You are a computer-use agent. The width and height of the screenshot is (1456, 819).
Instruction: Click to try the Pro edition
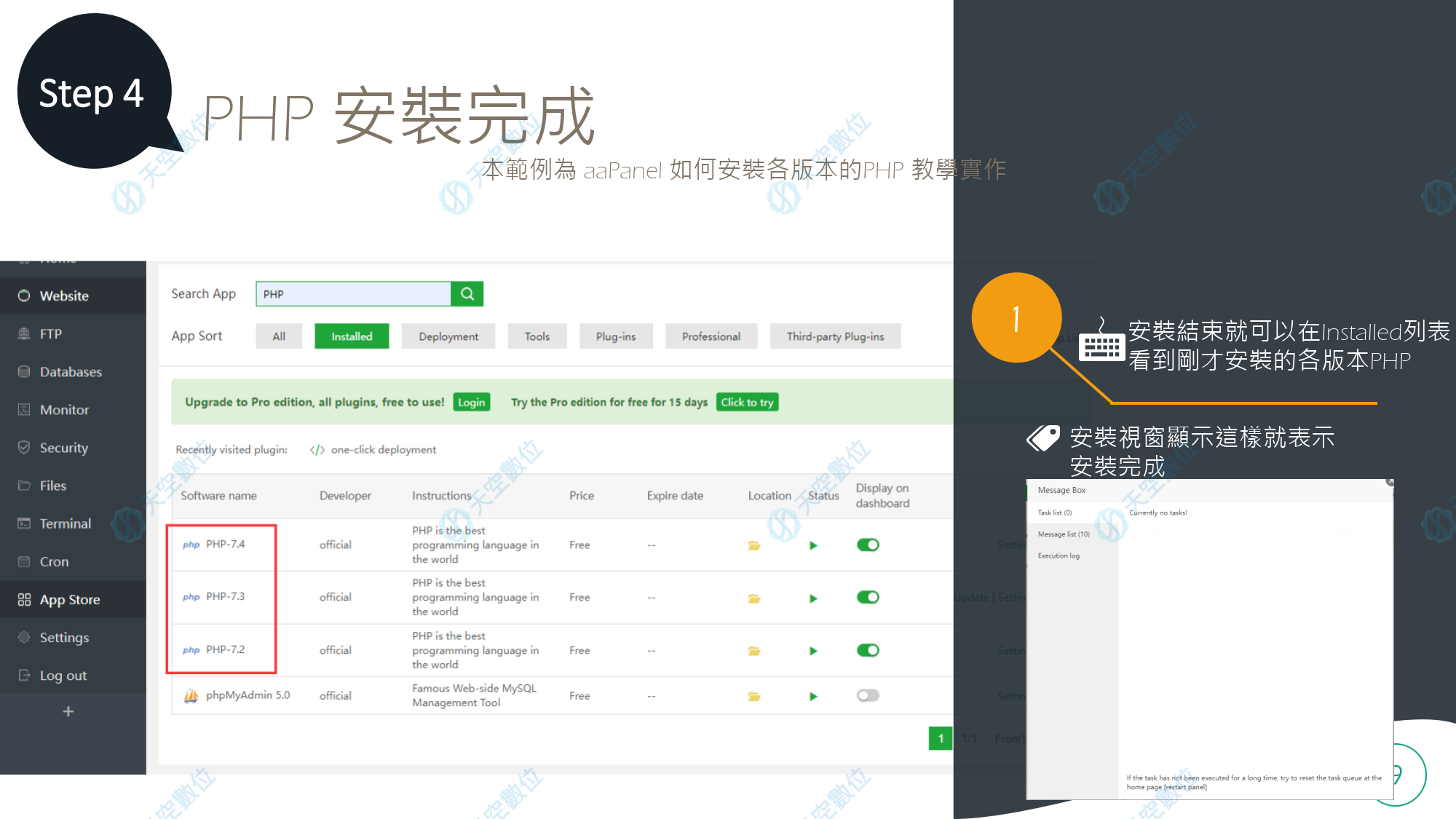tap(747, 402)
